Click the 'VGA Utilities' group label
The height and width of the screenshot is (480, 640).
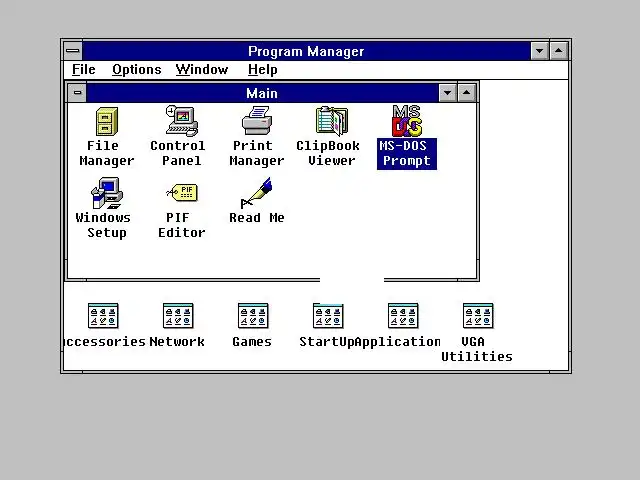pos(477,349)
